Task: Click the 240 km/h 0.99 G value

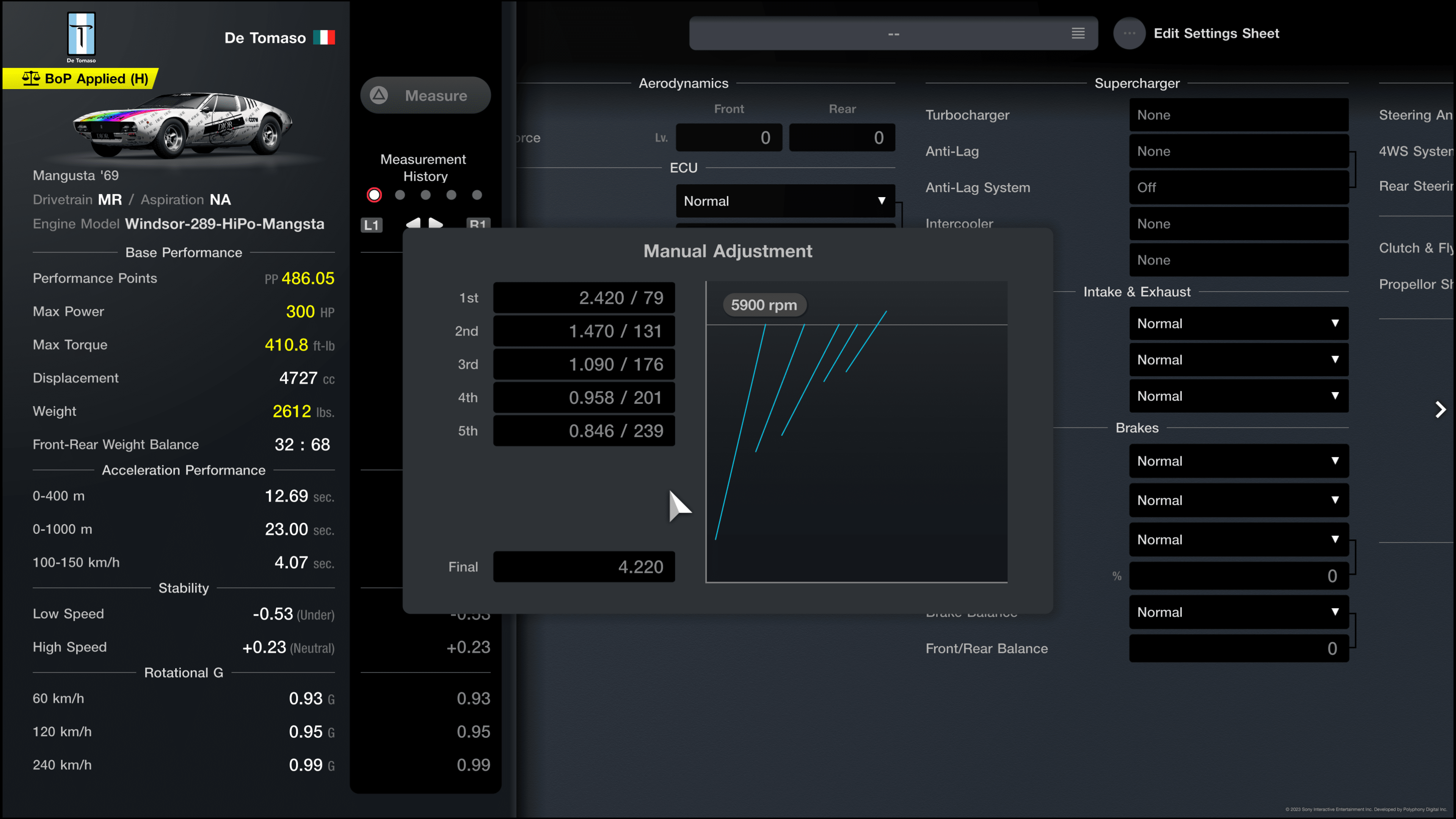Action: [311, 765]
